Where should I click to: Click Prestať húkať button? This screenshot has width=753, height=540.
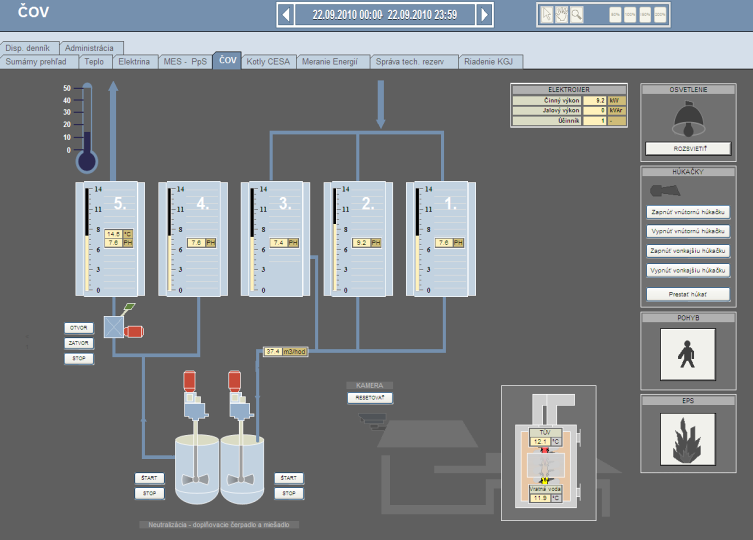pyautogui.click(x=688, y=294)
